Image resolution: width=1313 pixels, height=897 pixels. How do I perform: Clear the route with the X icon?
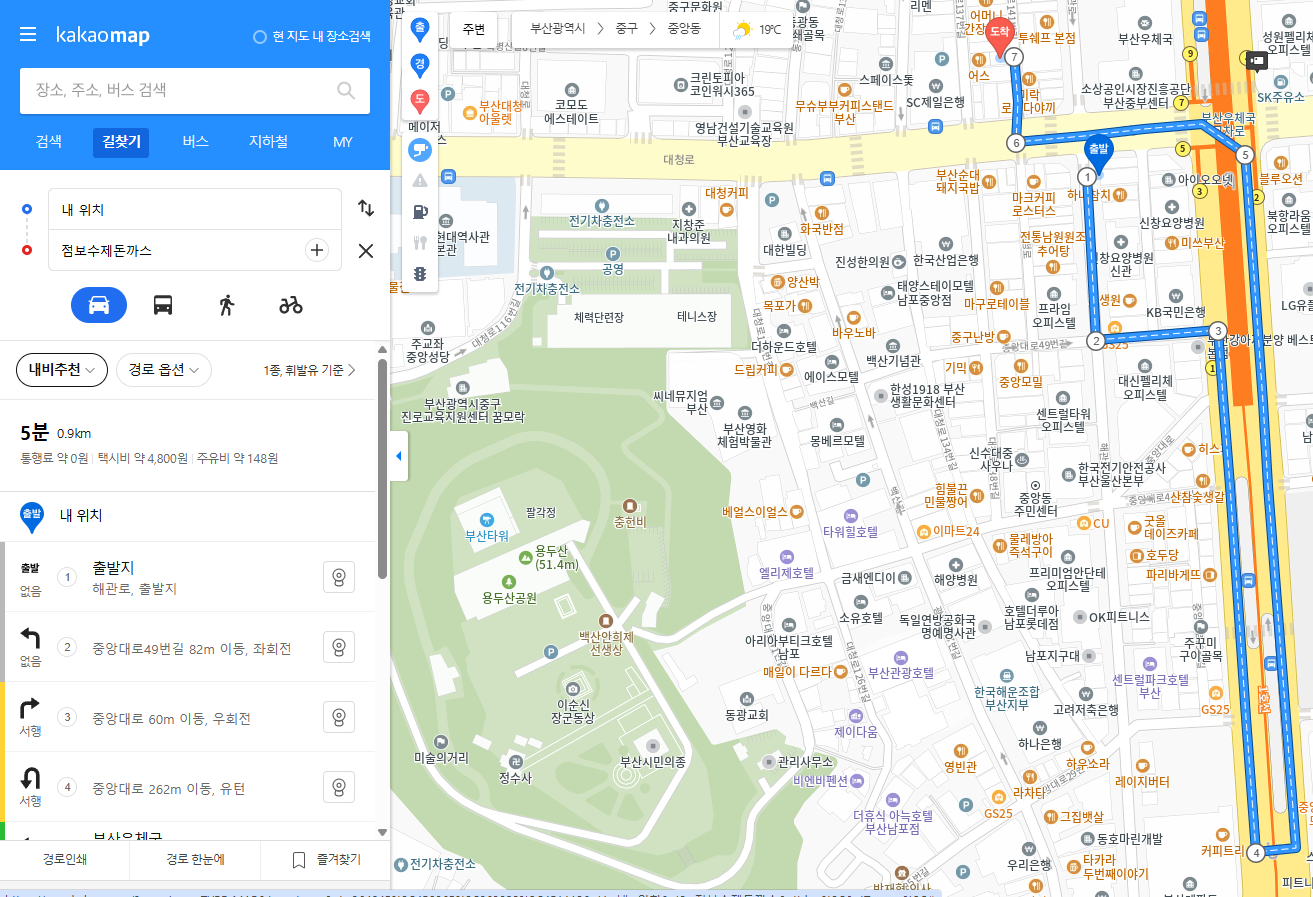coord(366,251)
